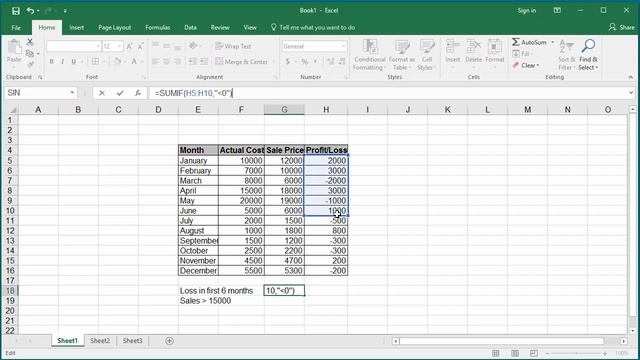Click the Insert cells icon
640x360 pixels.
(x=453, y=47)
